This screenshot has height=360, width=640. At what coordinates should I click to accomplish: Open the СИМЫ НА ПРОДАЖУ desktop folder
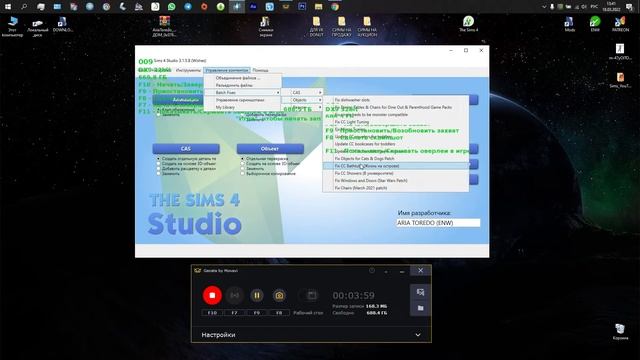coord(342,26)
